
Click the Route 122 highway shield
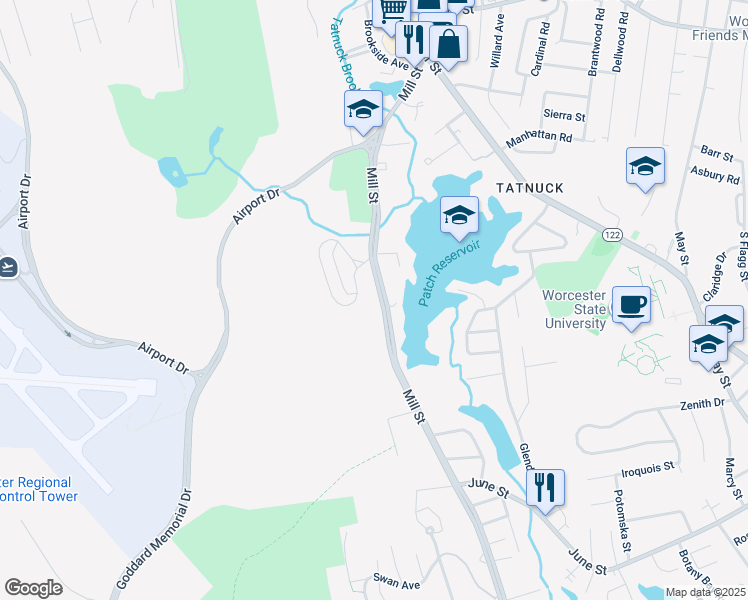612,235
